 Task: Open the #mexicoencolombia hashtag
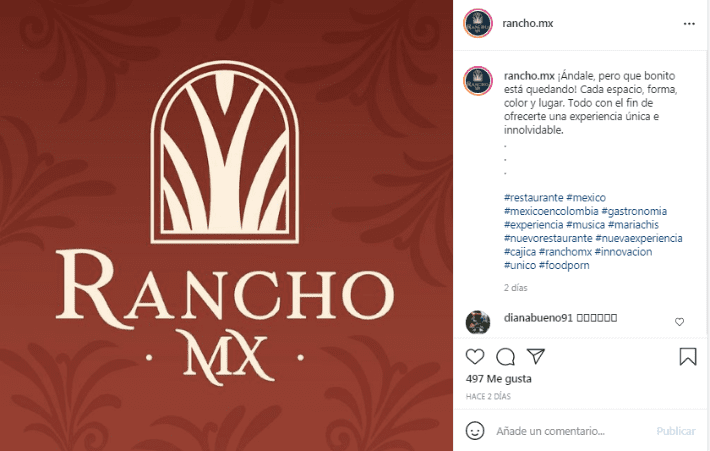pos(551,211)
